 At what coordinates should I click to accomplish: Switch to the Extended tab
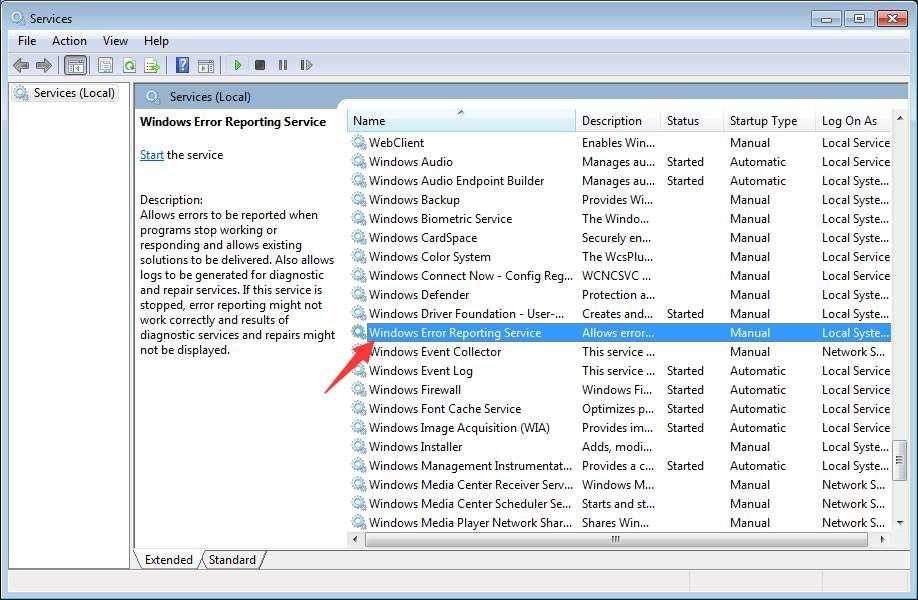pos(168,560)
